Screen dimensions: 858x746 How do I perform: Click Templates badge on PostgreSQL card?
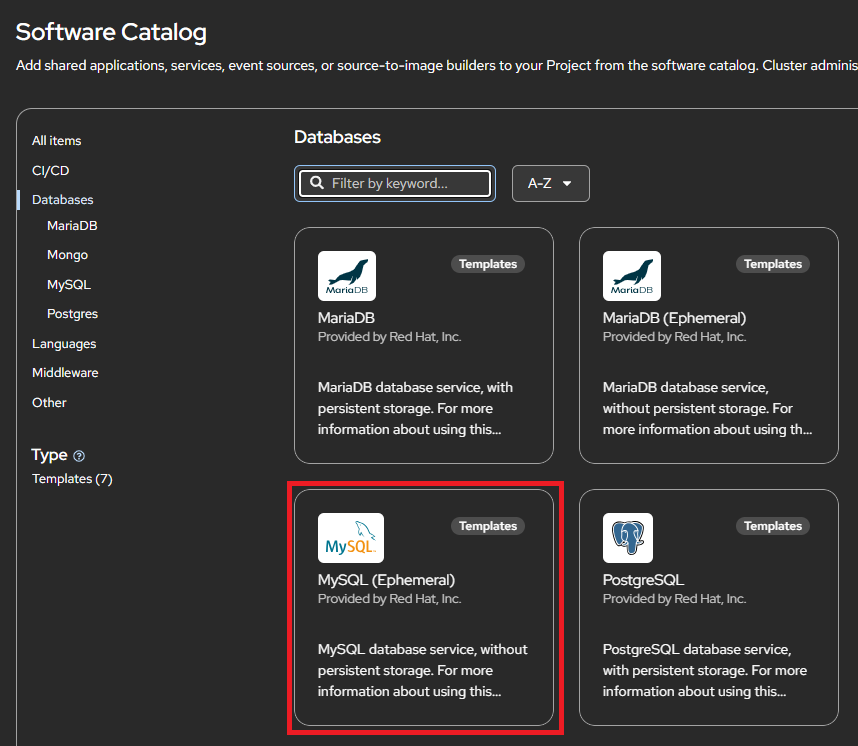pos(772,526)
